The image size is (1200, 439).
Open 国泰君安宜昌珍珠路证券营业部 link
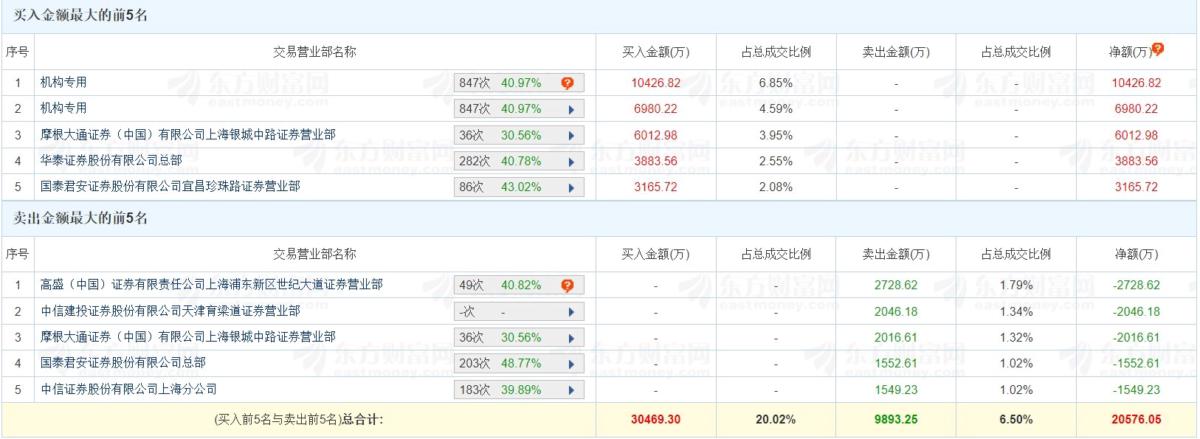171,186
